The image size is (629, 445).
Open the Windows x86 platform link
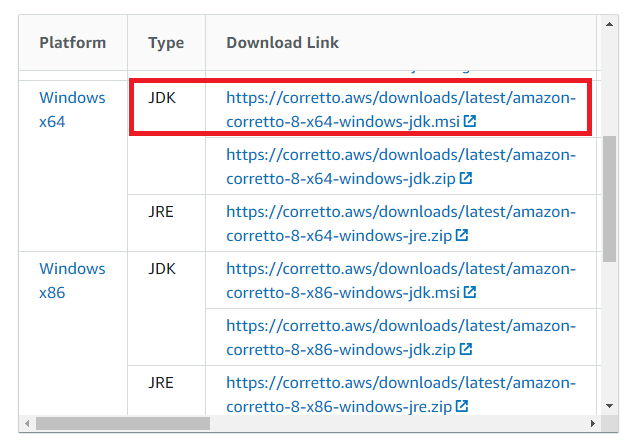point(72,280)
